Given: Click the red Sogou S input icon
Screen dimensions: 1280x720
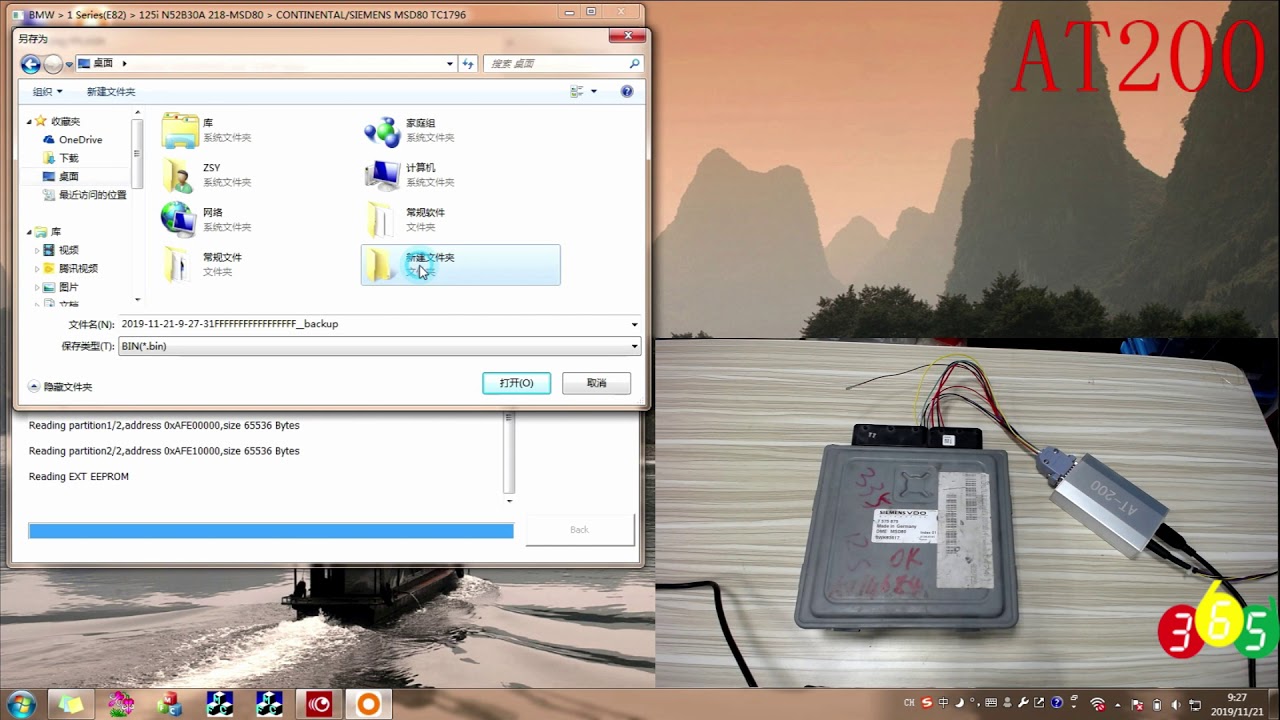Looking at the screenshot, I should [x=929, y=704].
